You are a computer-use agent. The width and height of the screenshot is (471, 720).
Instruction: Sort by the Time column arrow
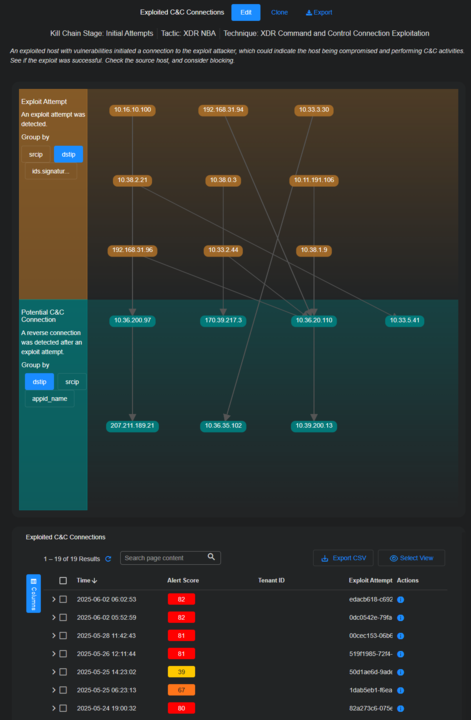95,581
